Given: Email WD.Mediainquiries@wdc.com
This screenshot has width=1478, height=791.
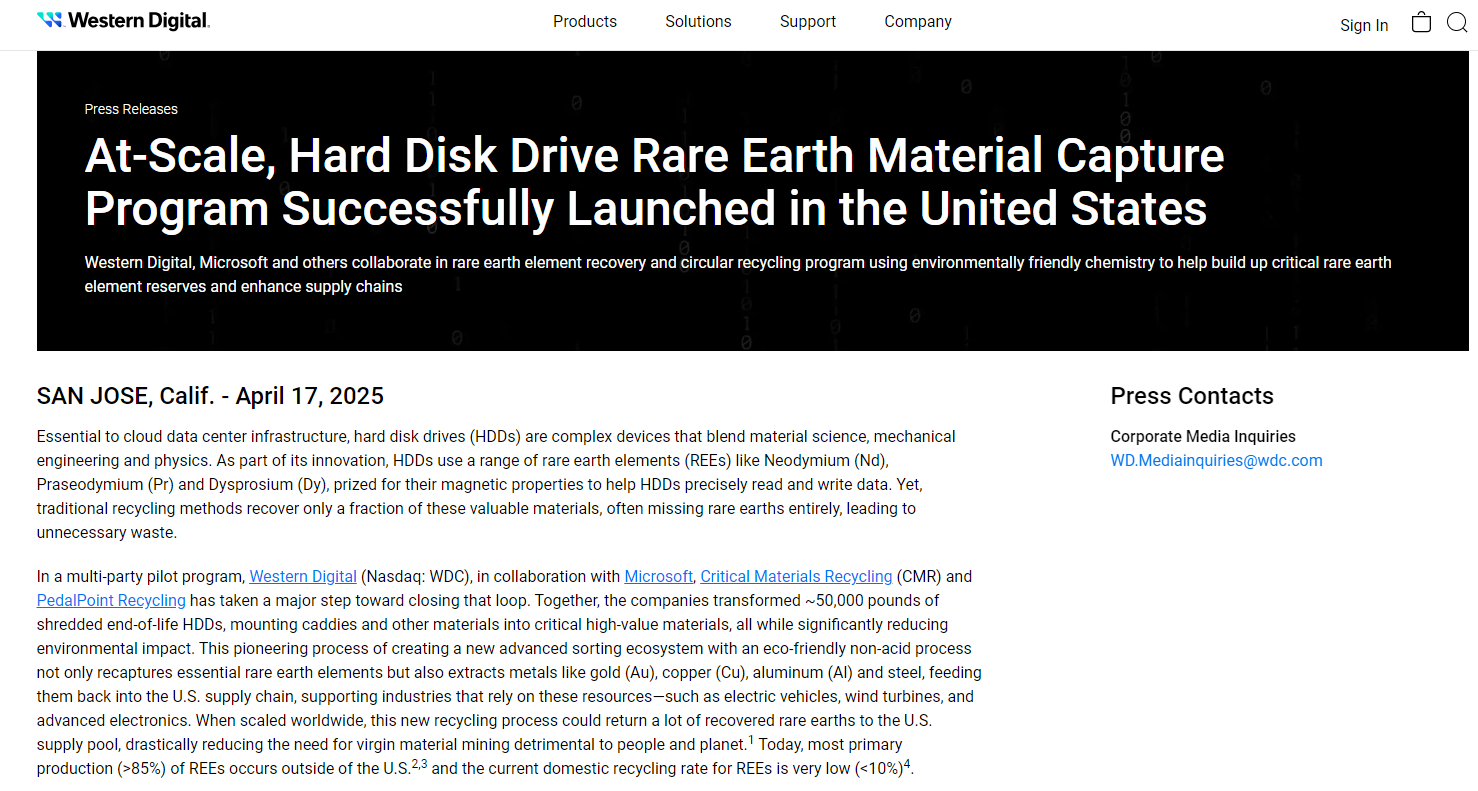Looking at the screenshot, I should [1216, 461].
